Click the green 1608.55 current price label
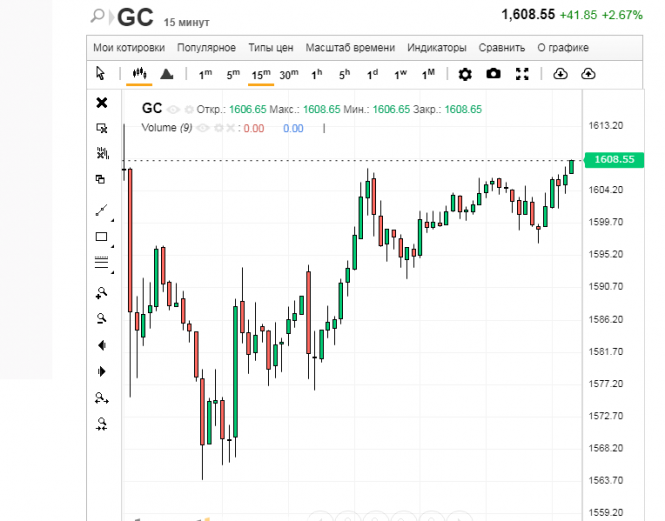The image size is (665, 521). coord(614,160)
